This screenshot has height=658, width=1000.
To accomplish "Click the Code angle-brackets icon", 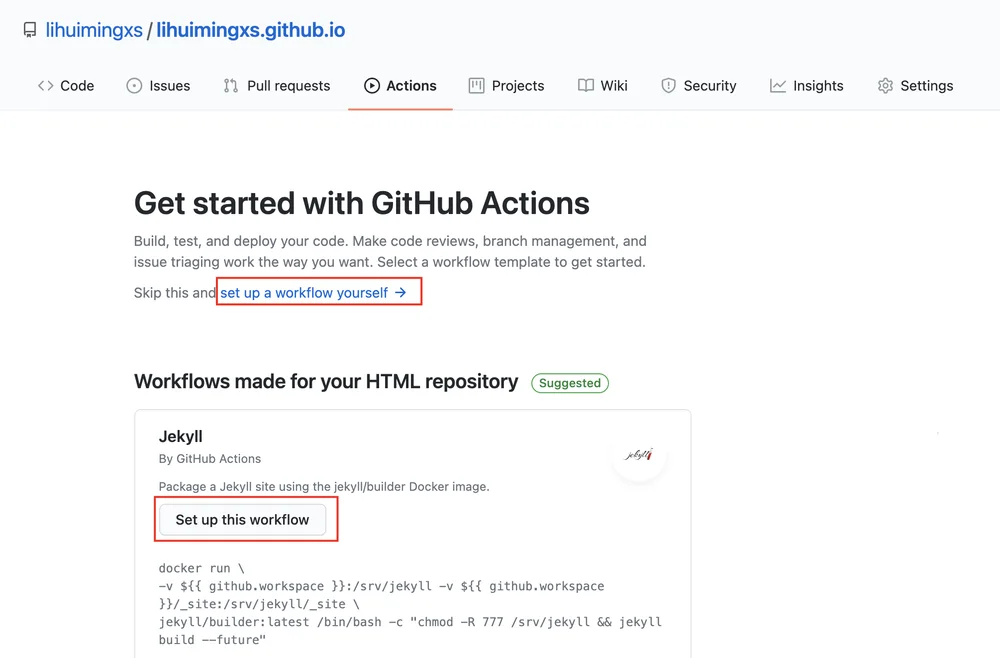I will pos(45,85).
